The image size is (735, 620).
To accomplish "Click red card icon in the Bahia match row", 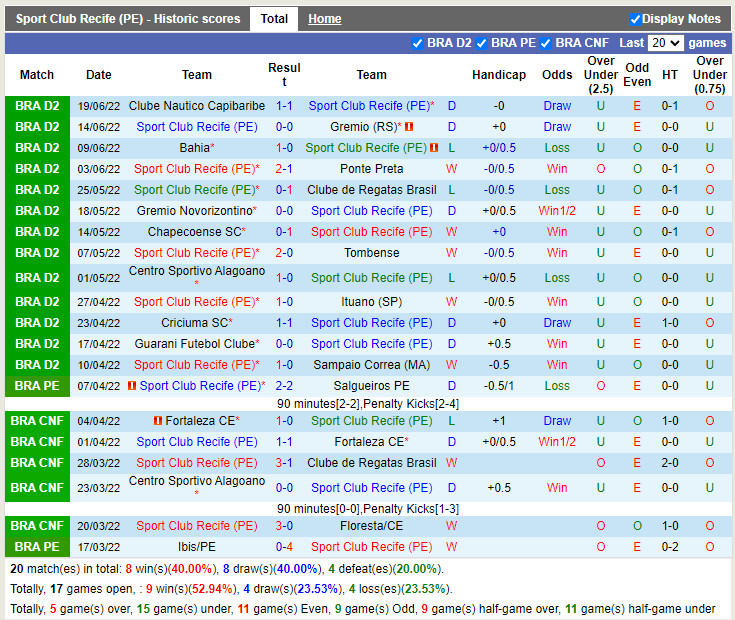I will 434,148.
